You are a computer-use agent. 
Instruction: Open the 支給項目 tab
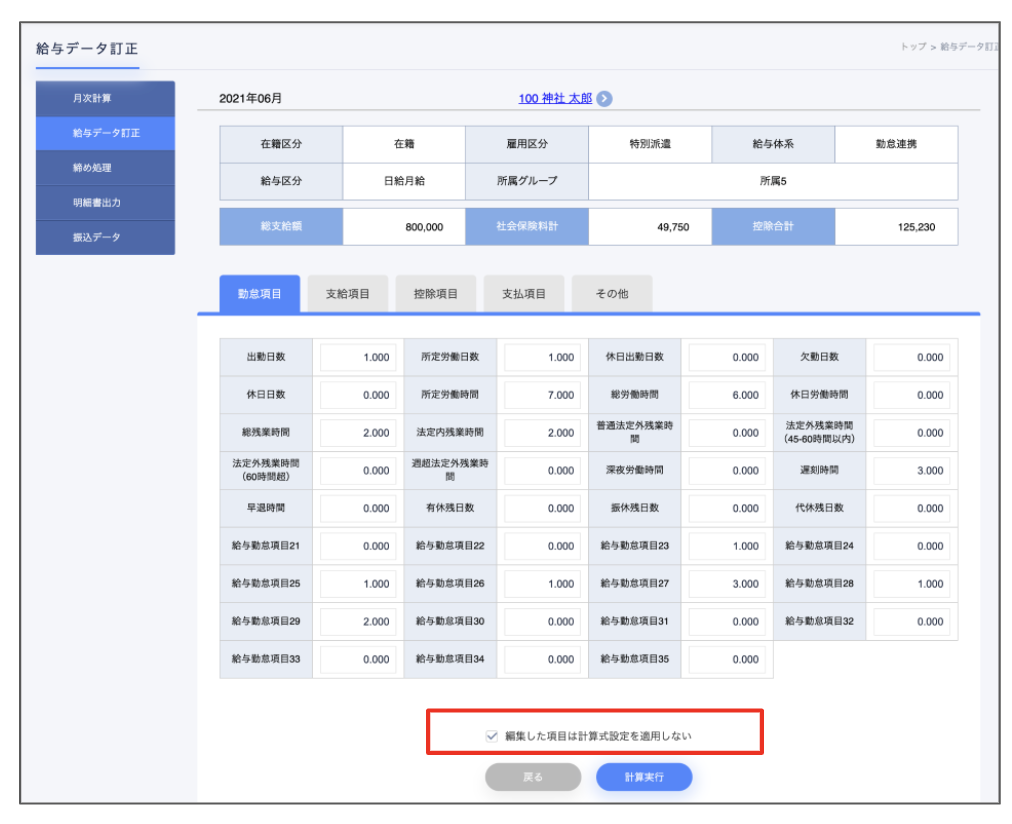(x=348, y=294)
